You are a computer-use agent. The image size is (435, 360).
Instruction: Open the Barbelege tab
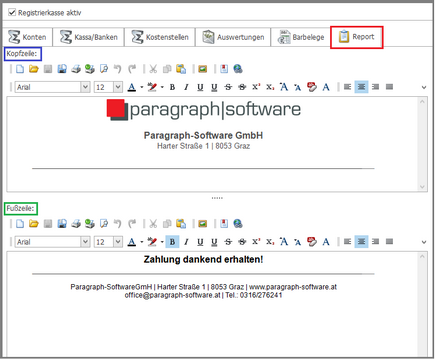301,37
